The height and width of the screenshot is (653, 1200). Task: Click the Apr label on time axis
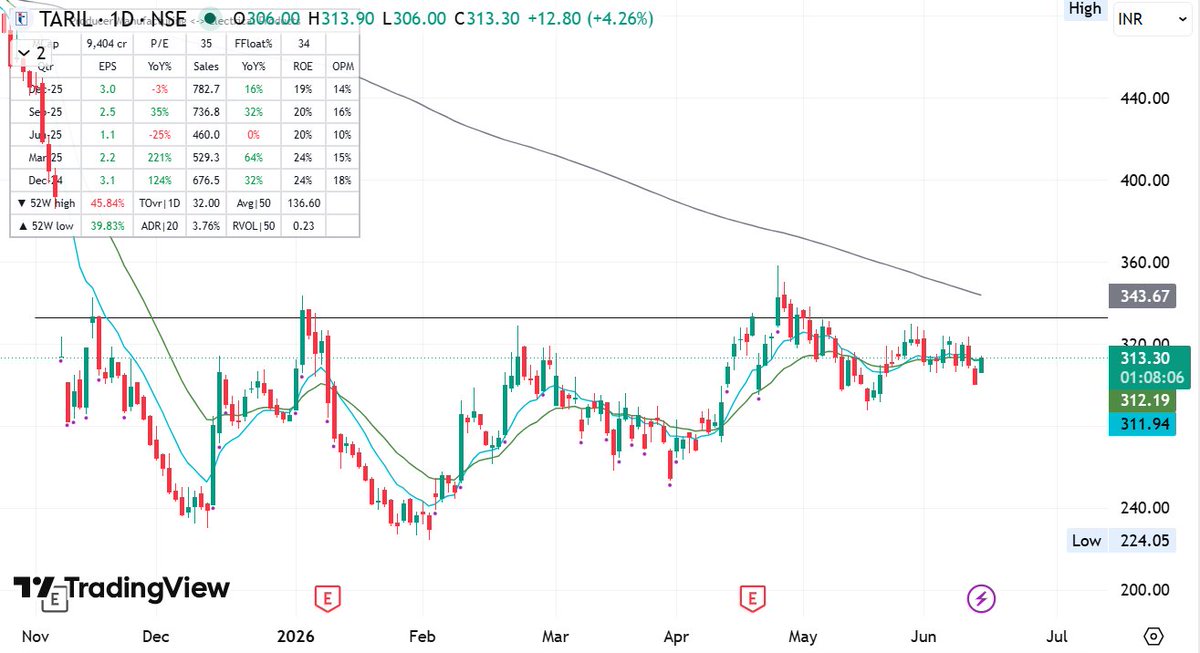coord(675,636)
